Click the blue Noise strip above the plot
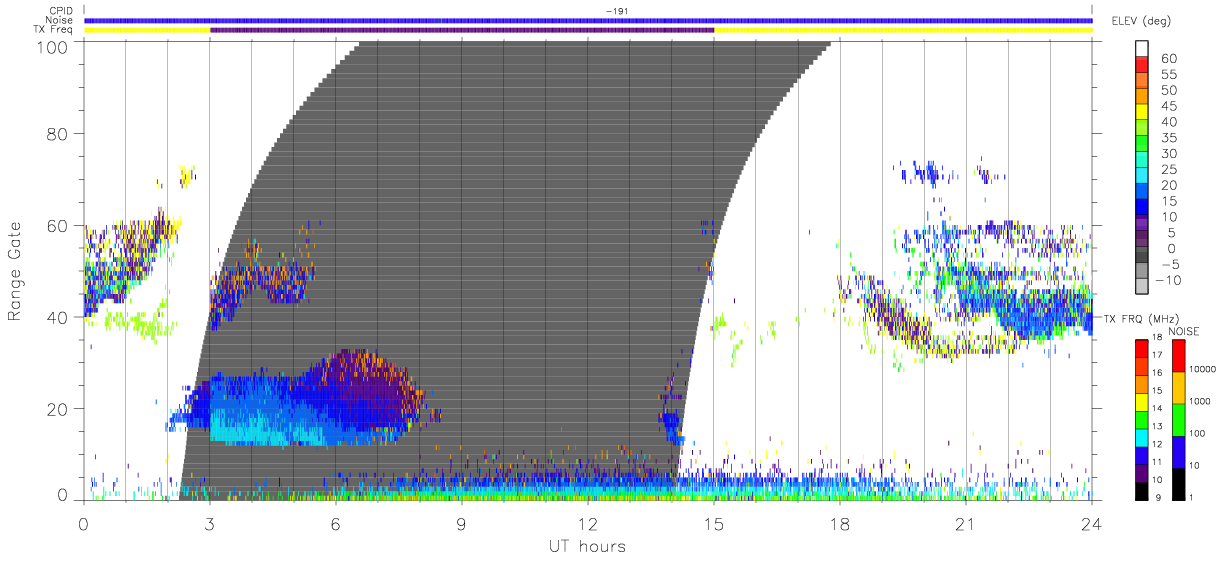Image resolution: width=1228 pixels, height=567 pixels. pos(588,20)
